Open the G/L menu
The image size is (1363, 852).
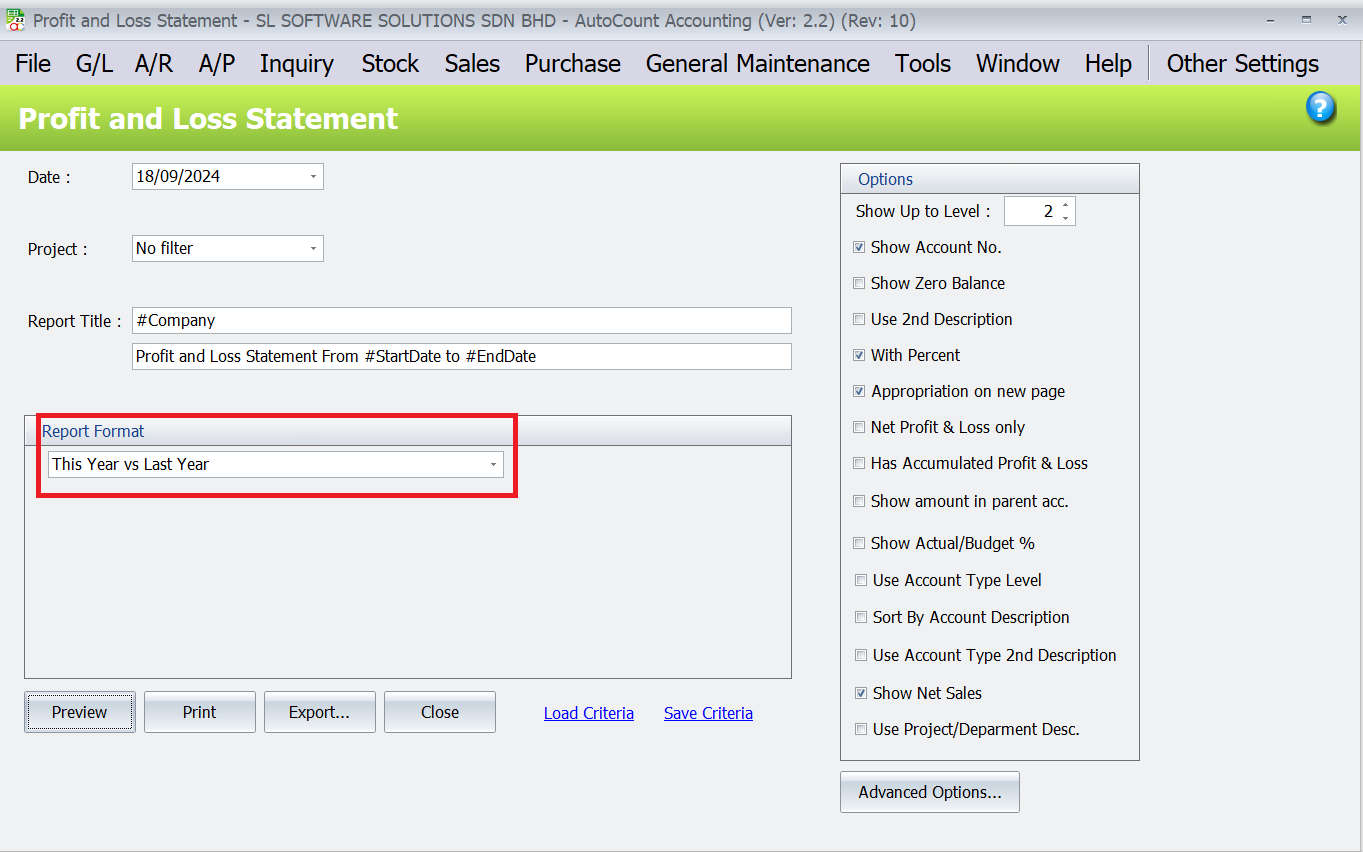pos(94,64)
